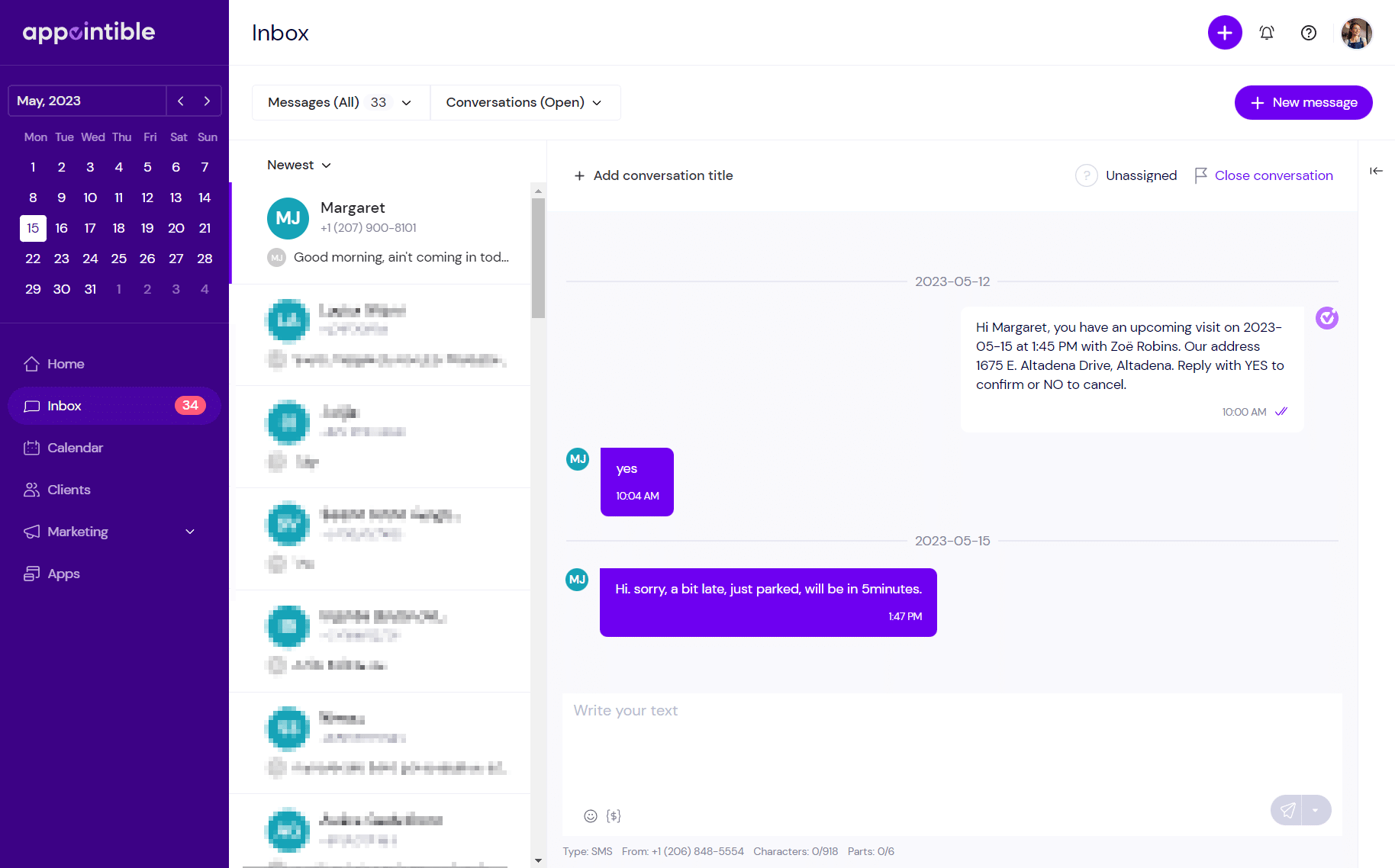Open notifications via the bell icon
This screenshot has width=1395, height=868.
1267,33
